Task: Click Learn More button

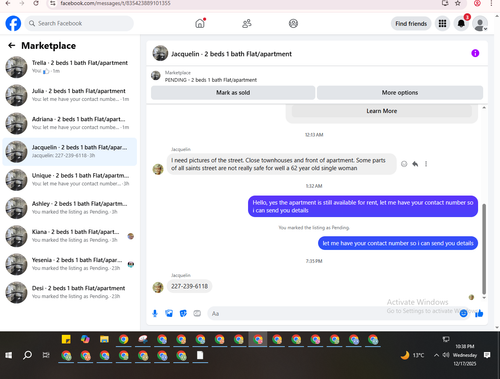Action: (x=382, y=111)
